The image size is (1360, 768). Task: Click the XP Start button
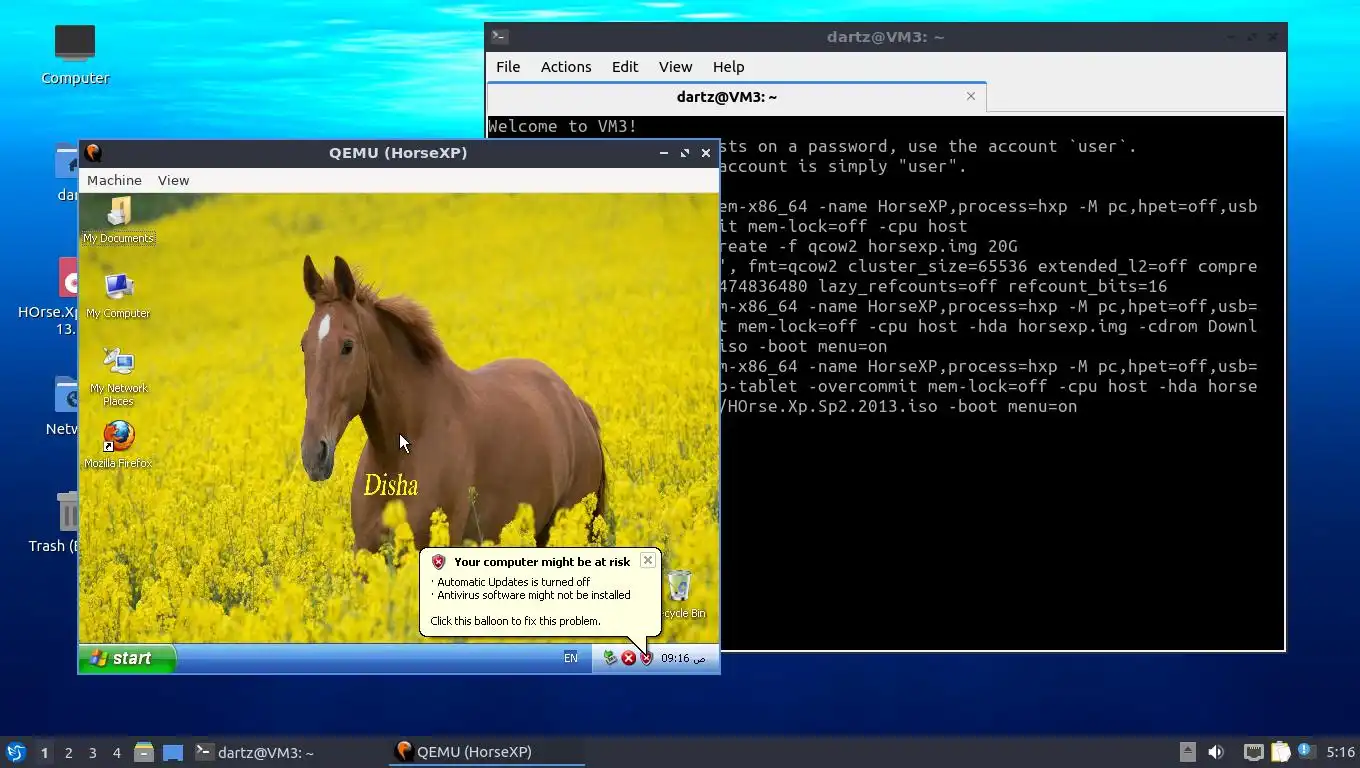[x=128, y=658]
